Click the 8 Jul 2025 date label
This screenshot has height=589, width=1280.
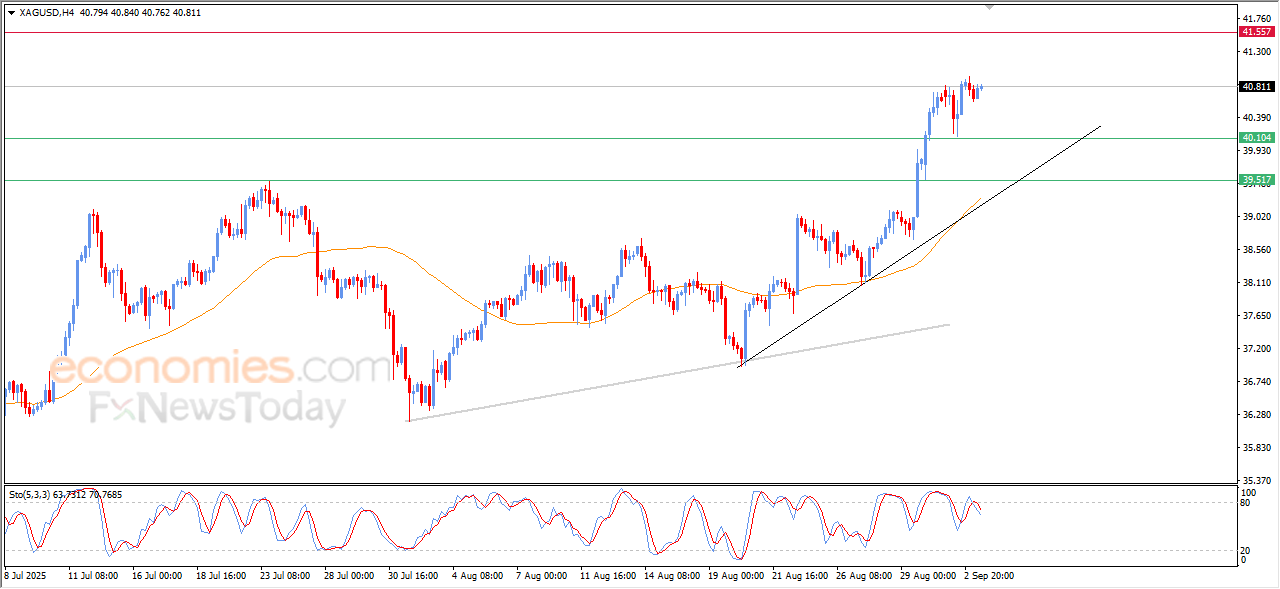(x=26, y=576)
